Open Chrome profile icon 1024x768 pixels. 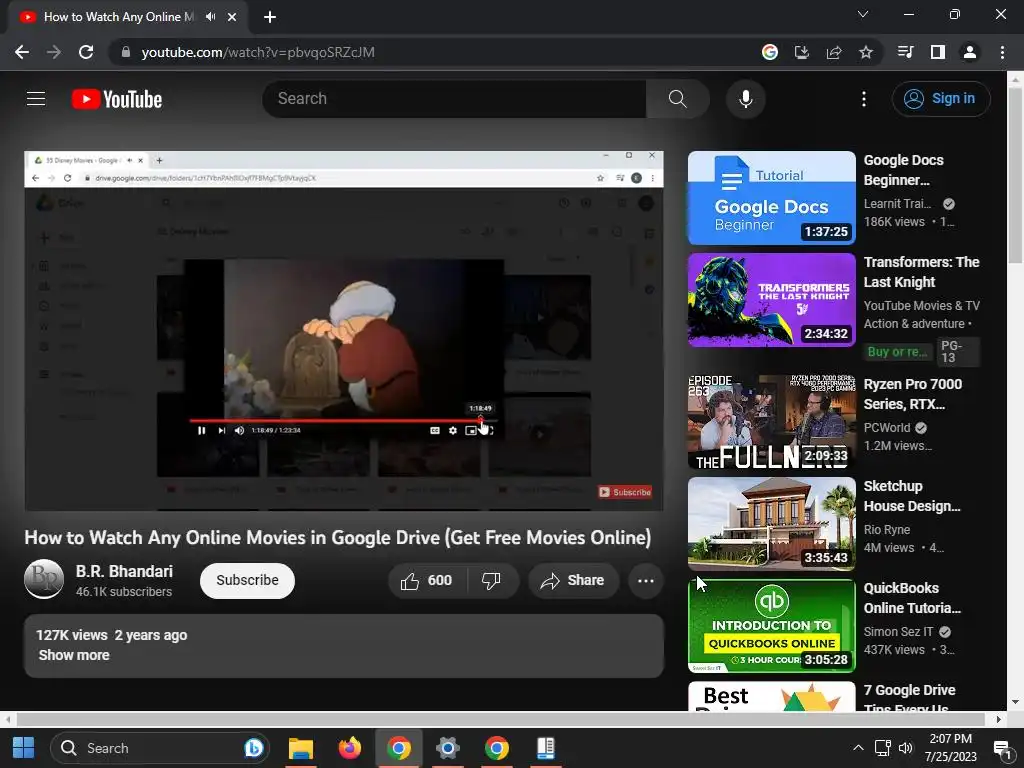click(969, 52)
